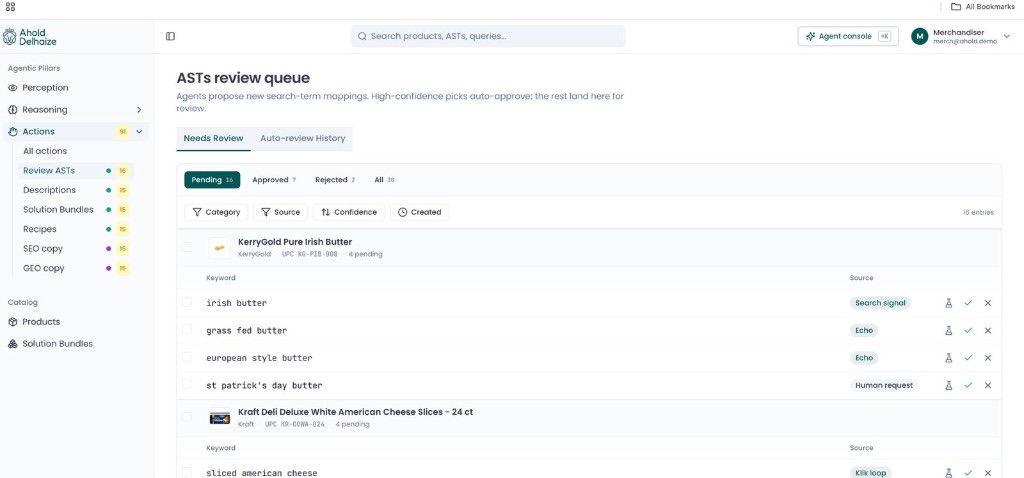Open Descriptions in sidebar

coord(76,190)
